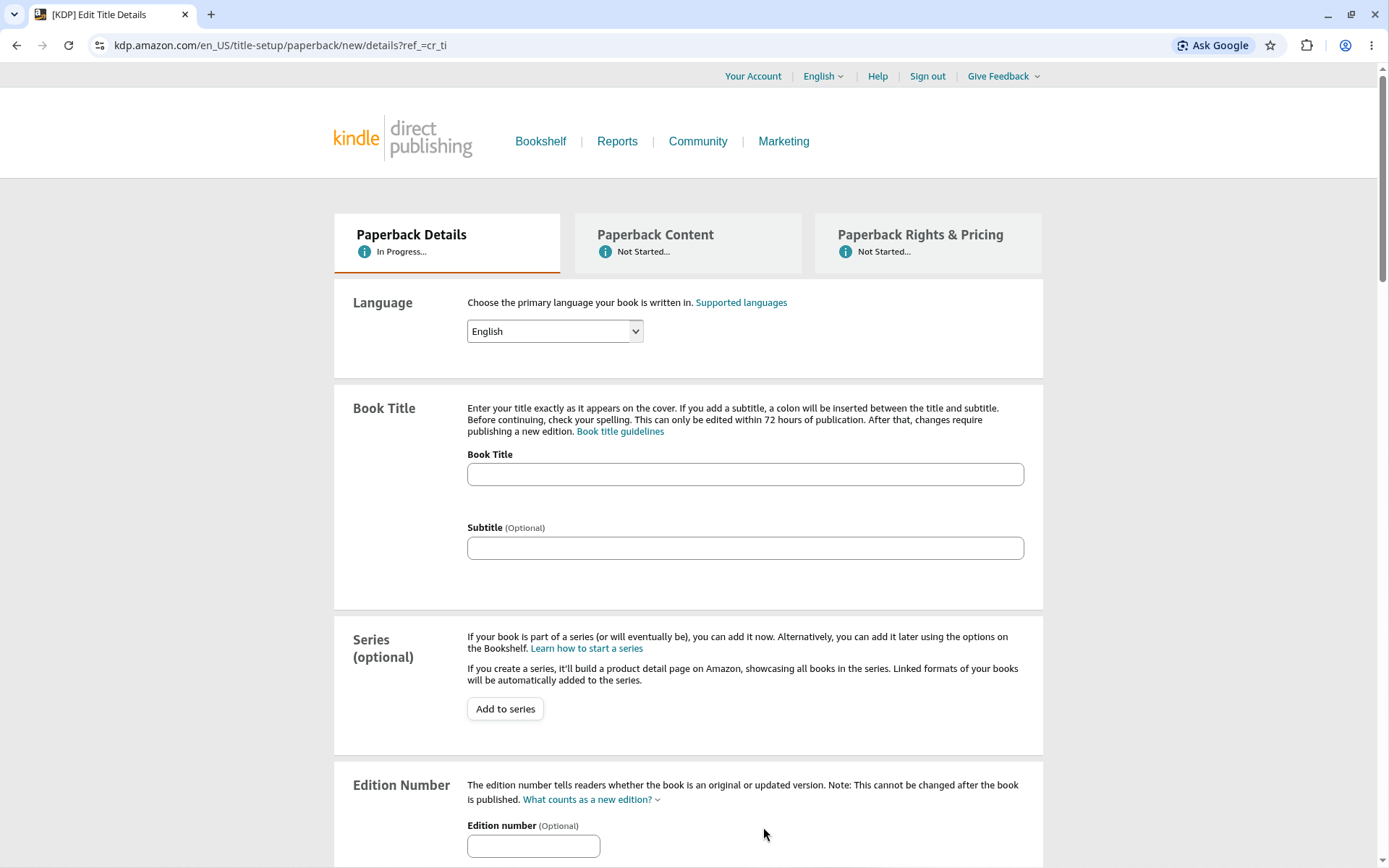Open the Chrome profile icon
The image size is (1389, 868).
point(1346,46)
